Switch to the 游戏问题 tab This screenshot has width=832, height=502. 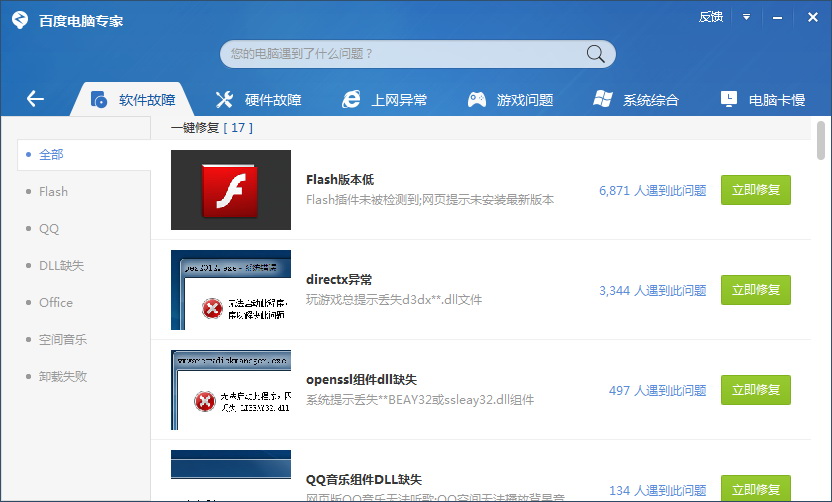[511, 100]
